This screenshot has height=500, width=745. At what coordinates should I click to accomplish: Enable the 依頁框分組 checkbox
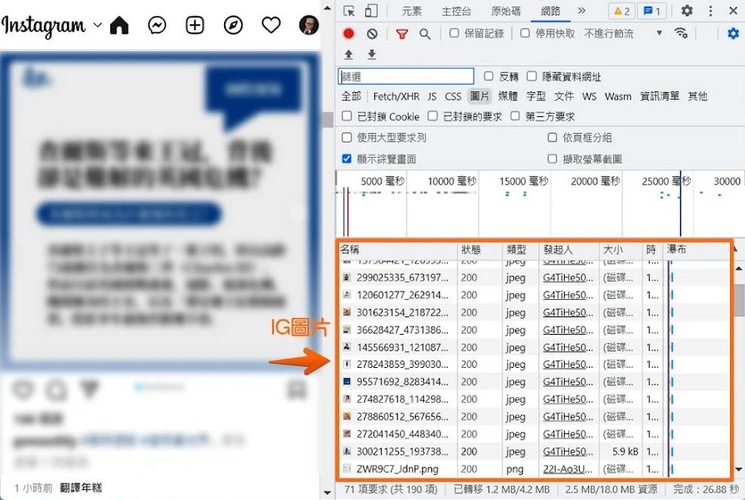tap(552, 138)
